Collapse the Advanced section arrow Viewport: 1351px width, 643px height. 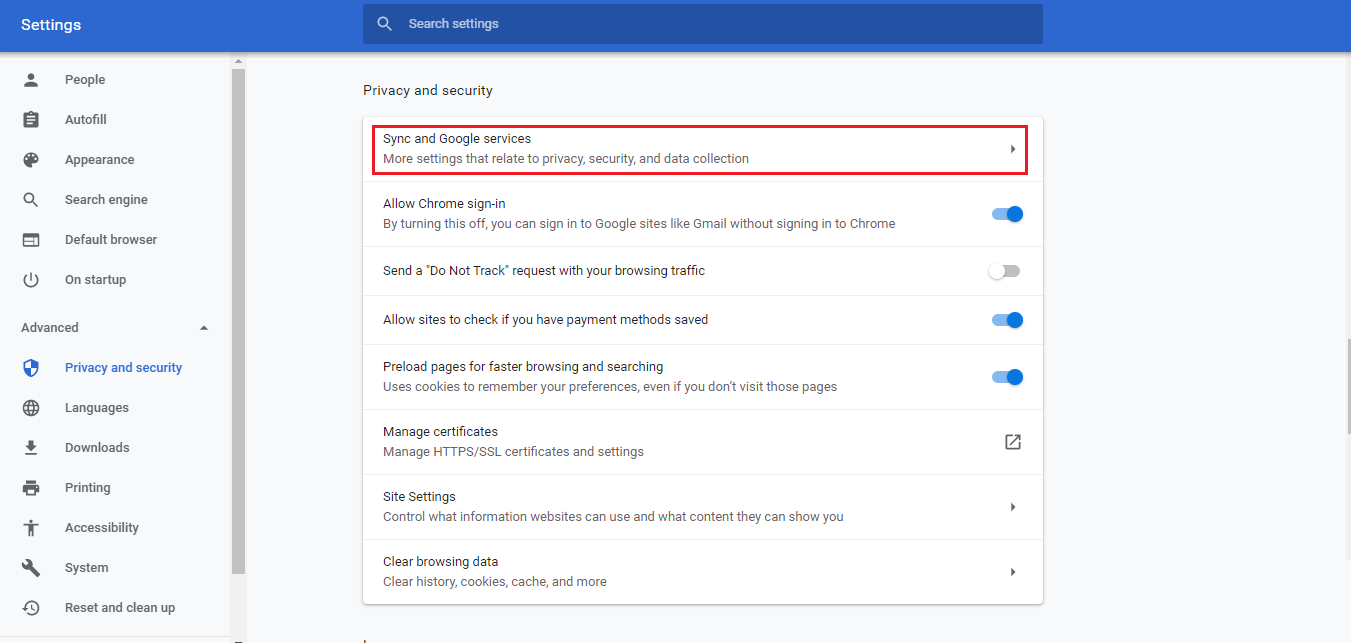pyautogui.click(x=204, y=328)
